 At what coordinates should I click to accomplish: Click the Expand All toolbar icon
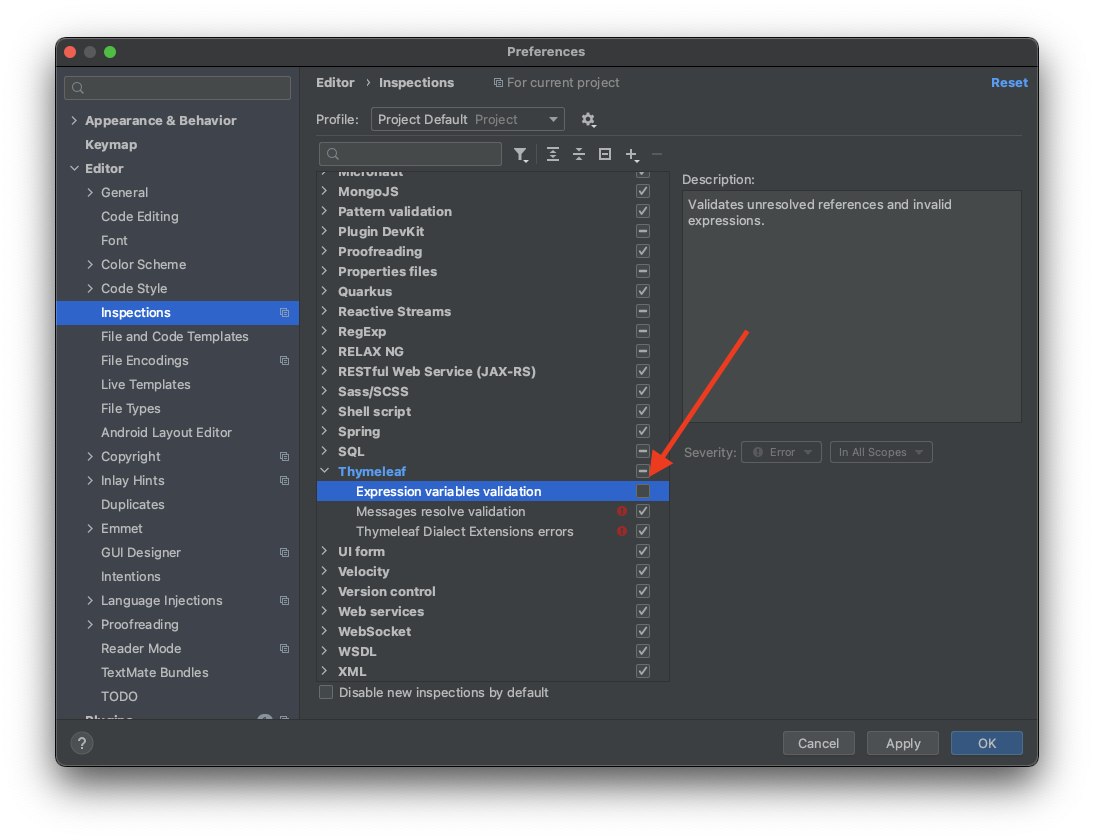tap(553, 154)
